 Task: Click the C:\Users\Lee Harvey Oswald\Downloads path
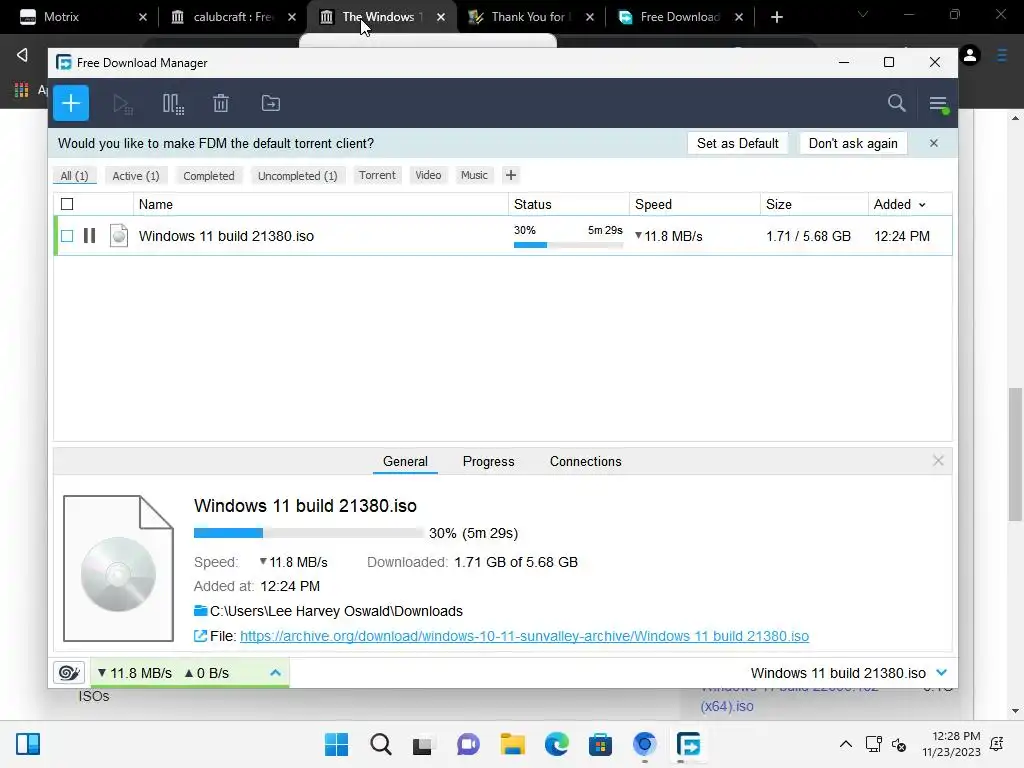coord(336,611)
